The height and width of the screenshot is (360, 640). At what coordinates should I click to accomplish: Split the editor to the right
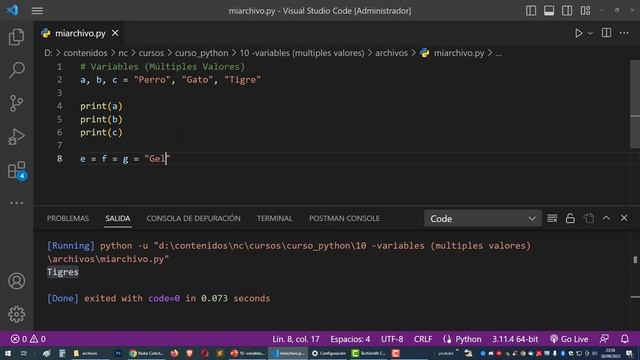(x=607, y=33)
